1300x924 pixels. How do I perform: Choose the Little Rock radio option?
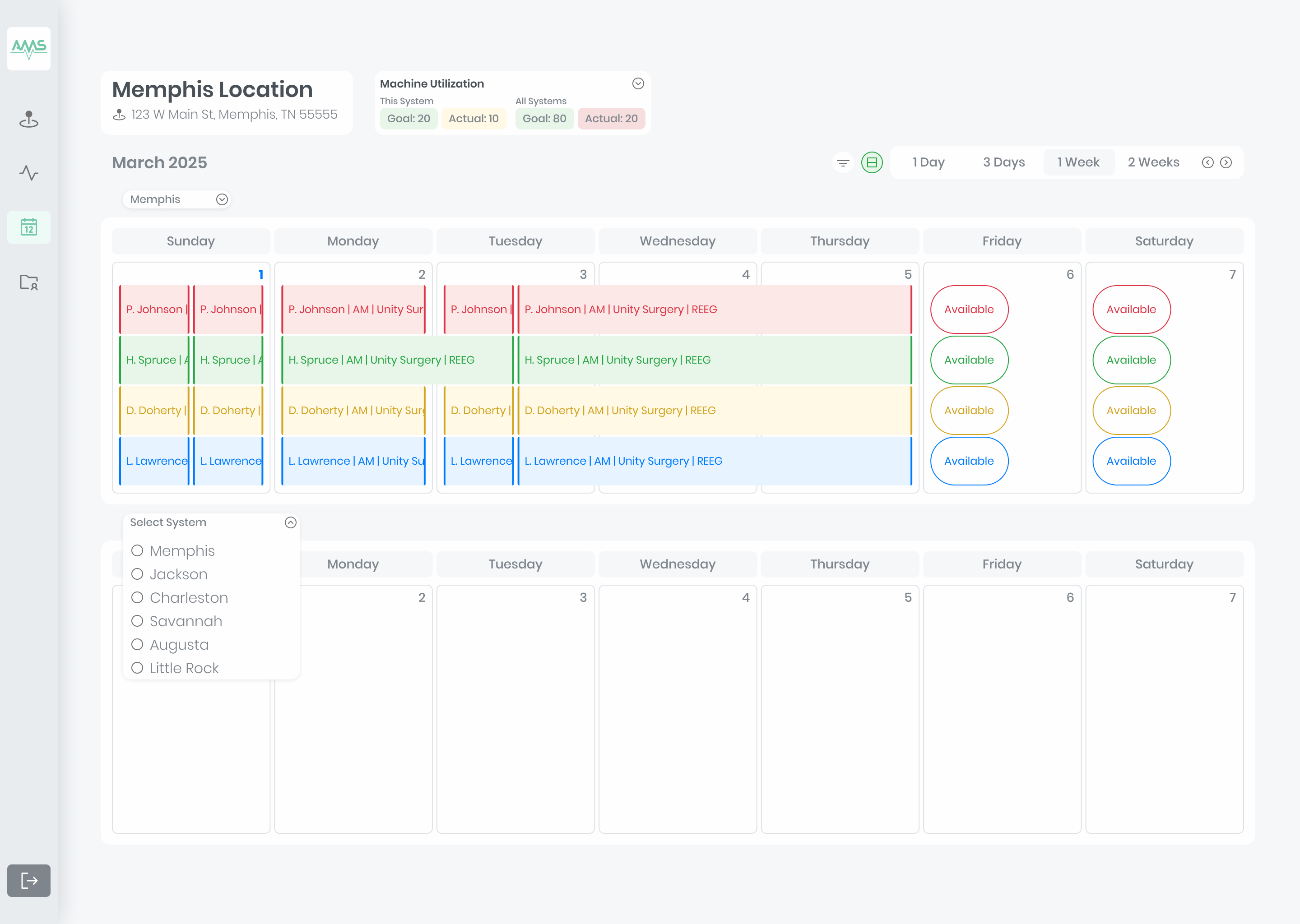tap(137, 668)
